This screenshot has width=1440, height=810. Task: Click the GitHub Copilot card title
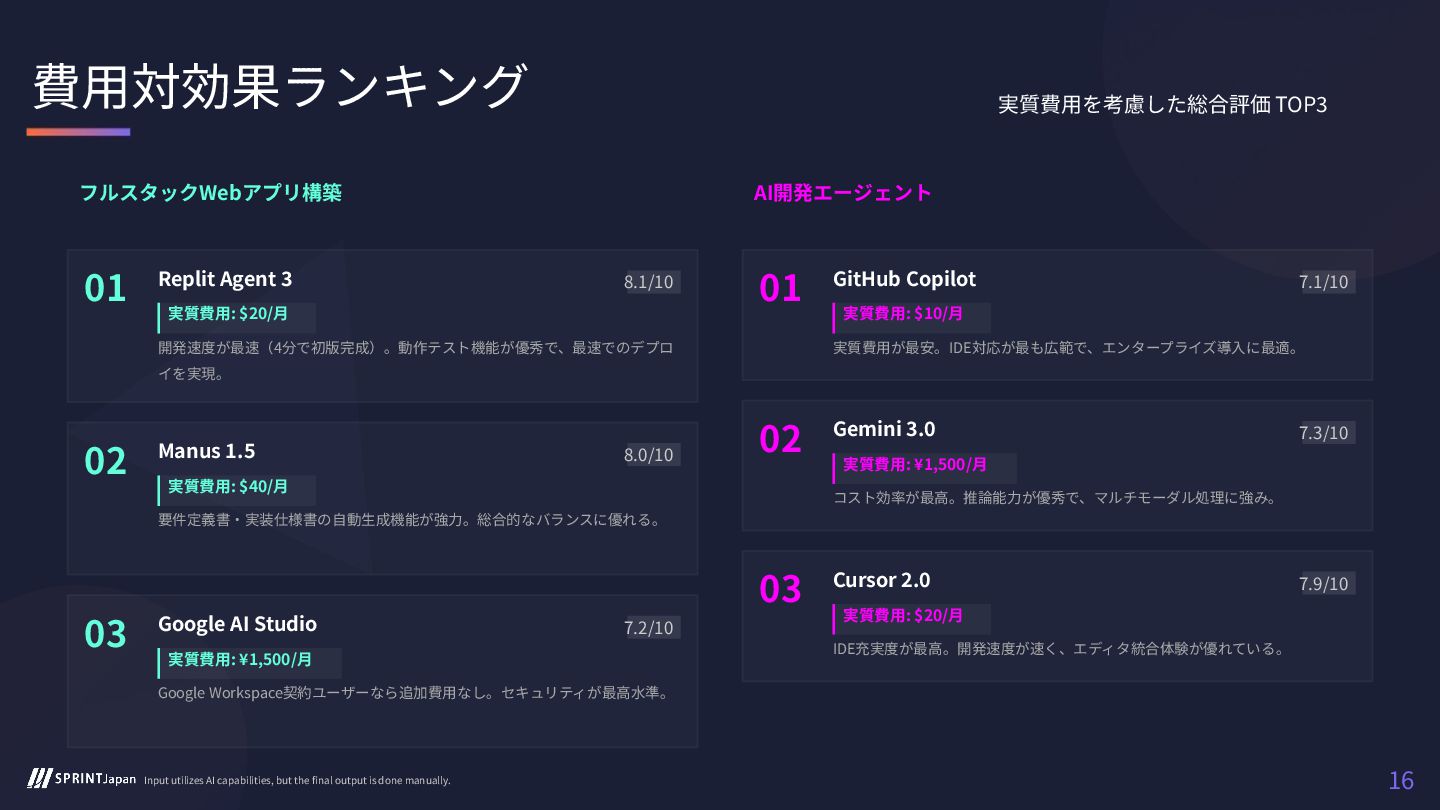point(904,279)
